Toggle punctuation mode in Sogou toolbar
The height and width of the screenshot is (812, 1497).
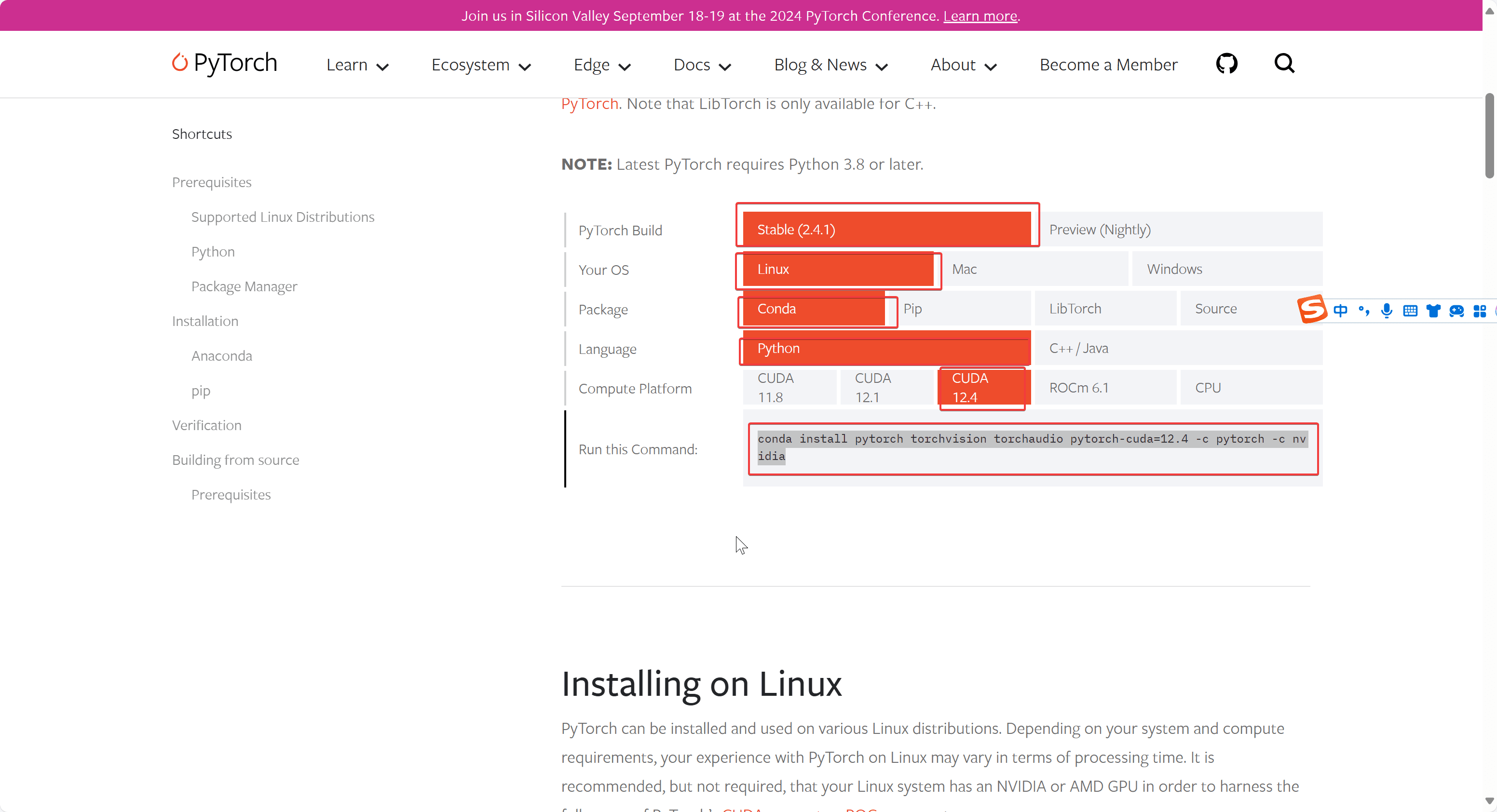click(1364, 311)
